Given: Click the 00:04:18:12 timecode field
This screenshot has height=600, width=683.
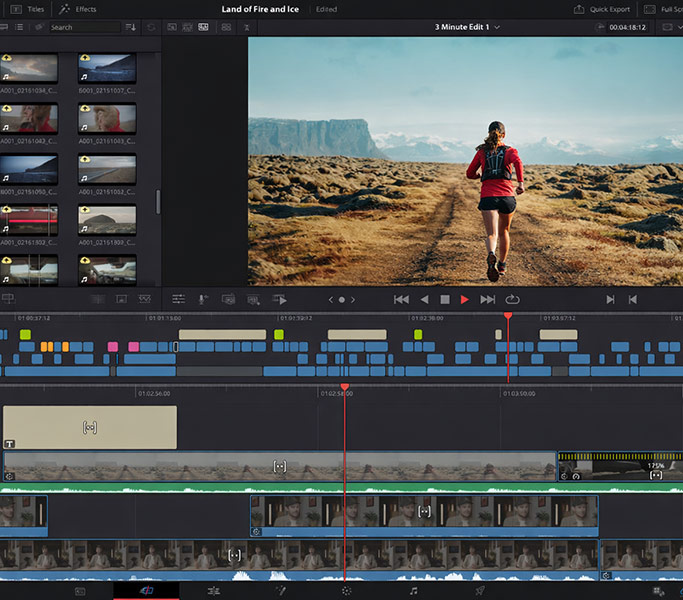Looking at the screenshot, I should tap(627, 27).
